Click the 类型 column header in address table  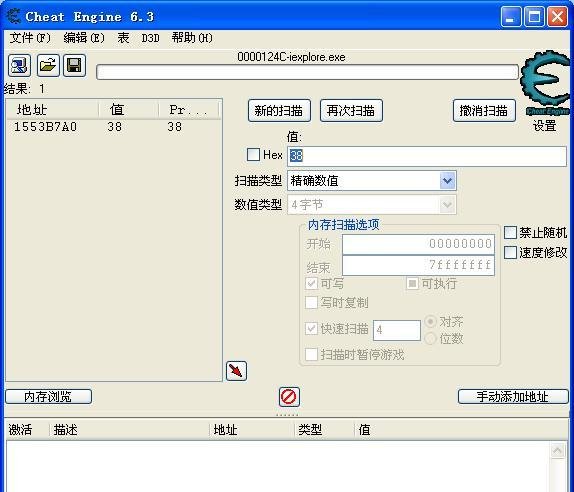point(325,430)
